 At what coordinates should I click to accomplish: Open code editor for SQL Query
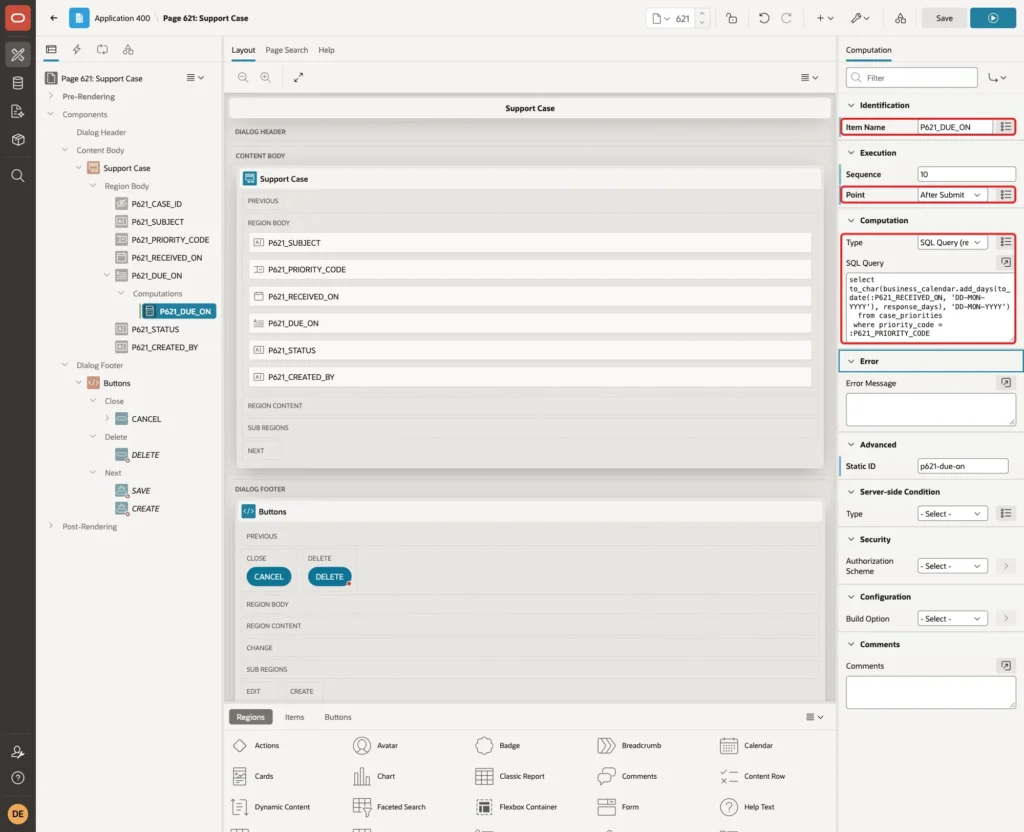pyautogui.click(x=1006, y=263)
